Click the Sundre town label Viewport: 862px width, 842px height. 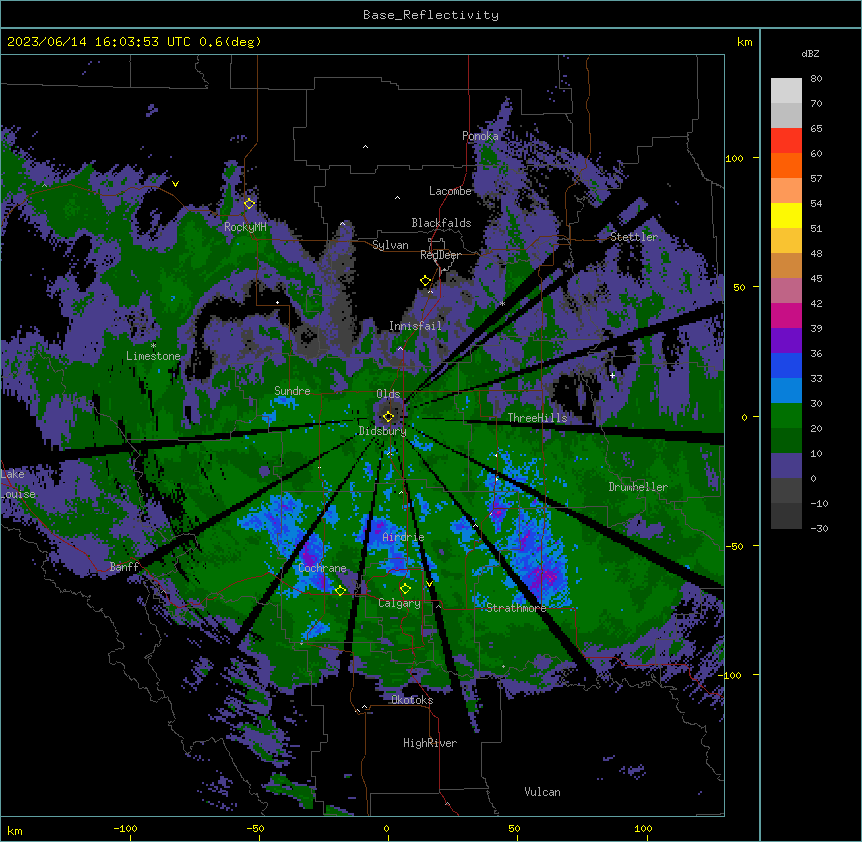(292, 391)
